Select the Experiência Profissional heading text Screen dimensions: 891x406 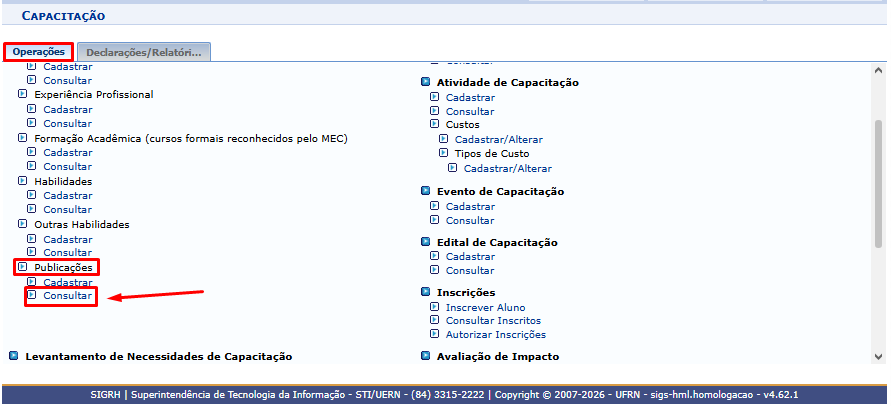[94, 94]
